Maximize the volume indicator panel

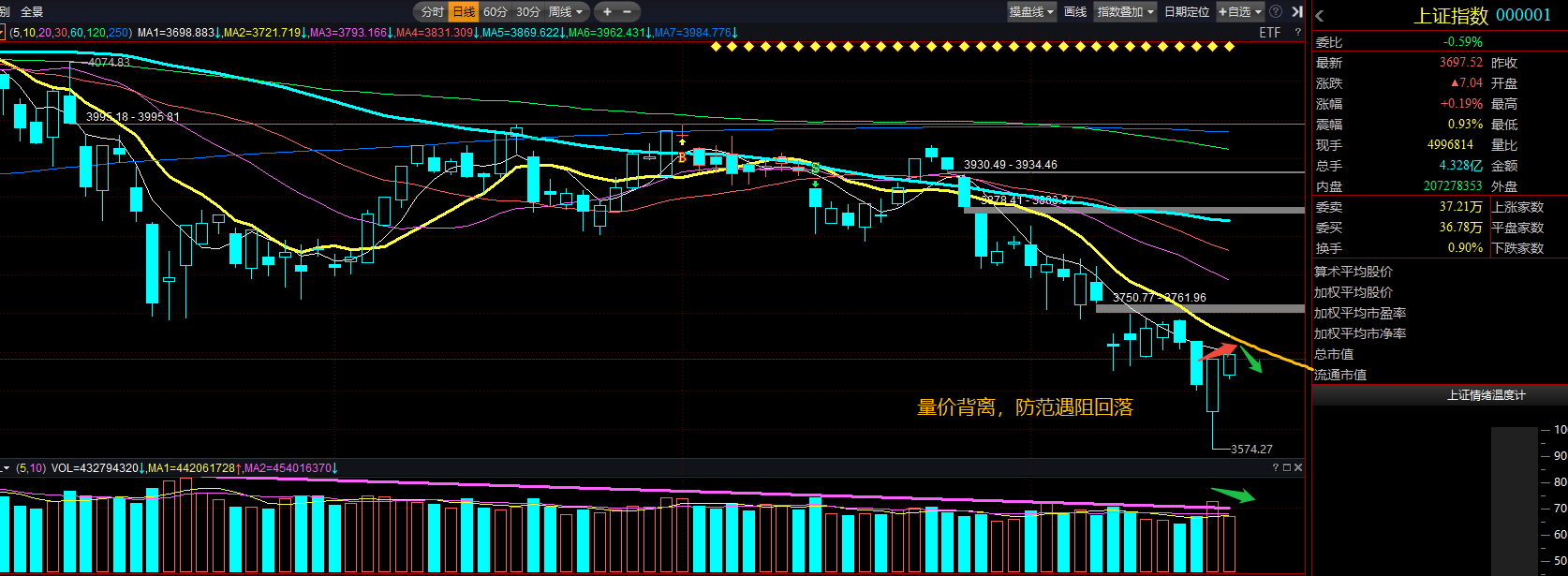coord(1287,467)
